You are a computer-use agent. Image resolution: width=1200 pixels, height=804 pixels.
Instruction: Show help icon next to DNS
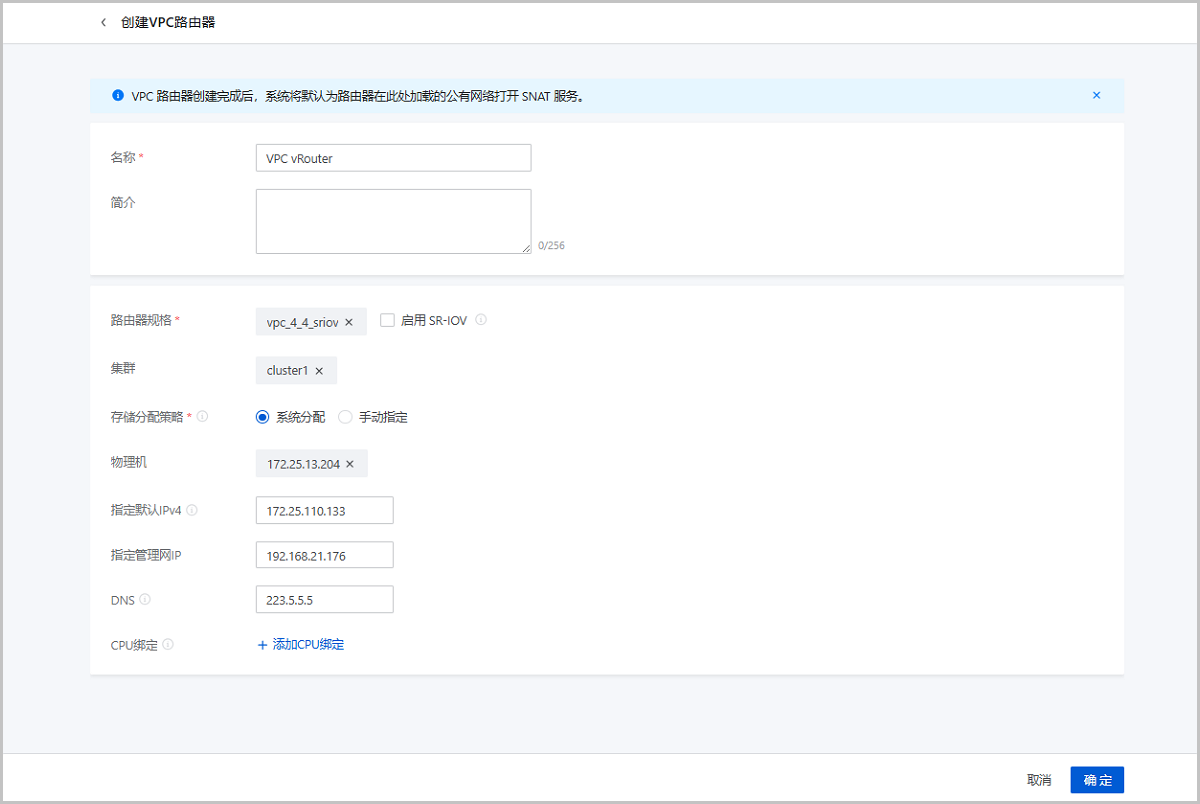pos(145,599)
